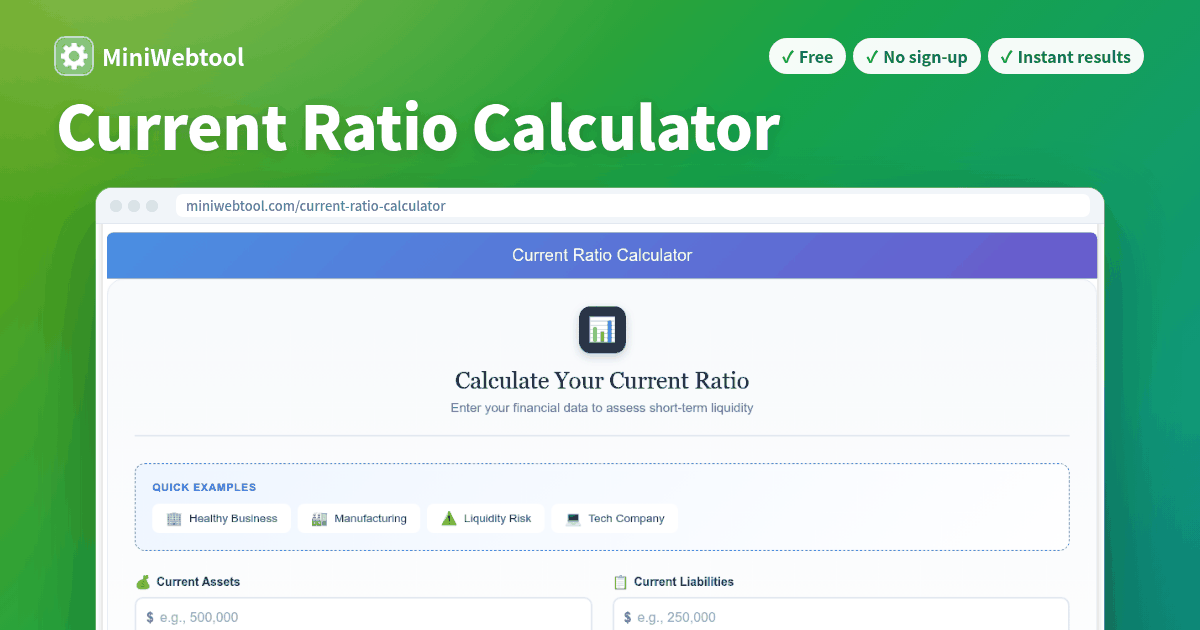Click the laptop icon on Tech Company
The width and height of the screenshot is (1200, 630).
[573, 519]
